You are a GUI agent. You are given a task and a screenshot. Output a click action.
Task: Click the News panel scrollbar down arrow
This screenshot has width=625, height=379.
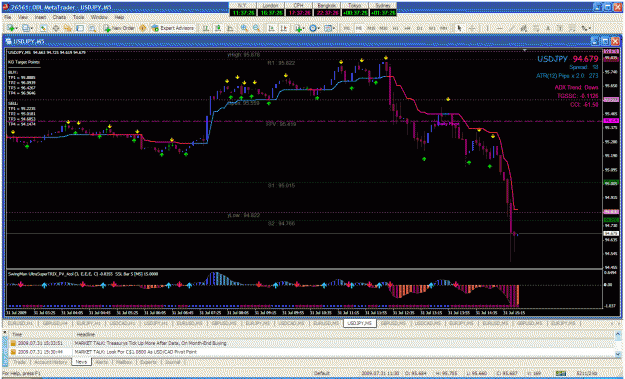coord(618,353)
